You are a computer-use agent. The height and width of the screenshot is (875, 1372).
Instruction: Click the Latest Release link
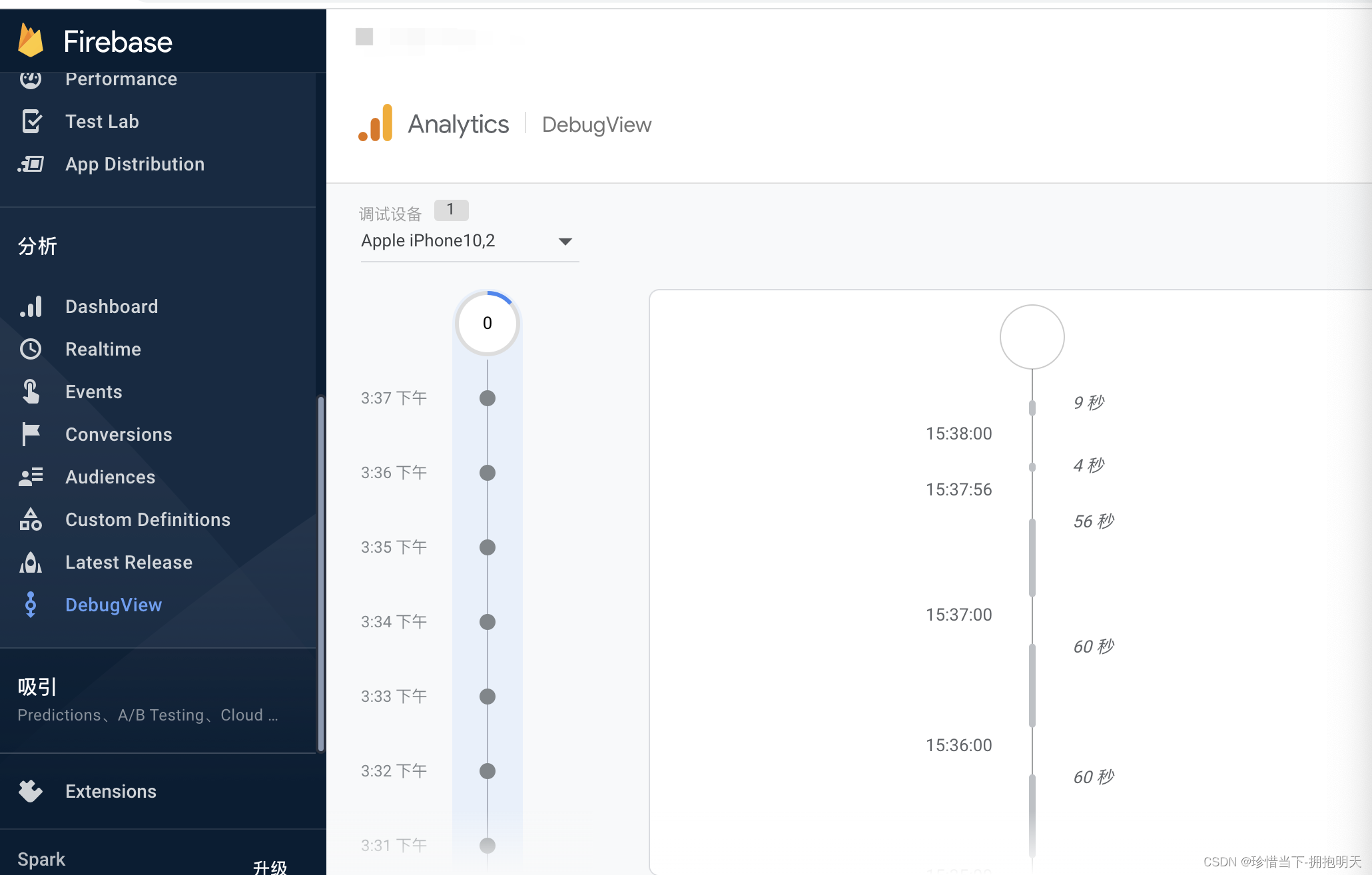point(128,562)
